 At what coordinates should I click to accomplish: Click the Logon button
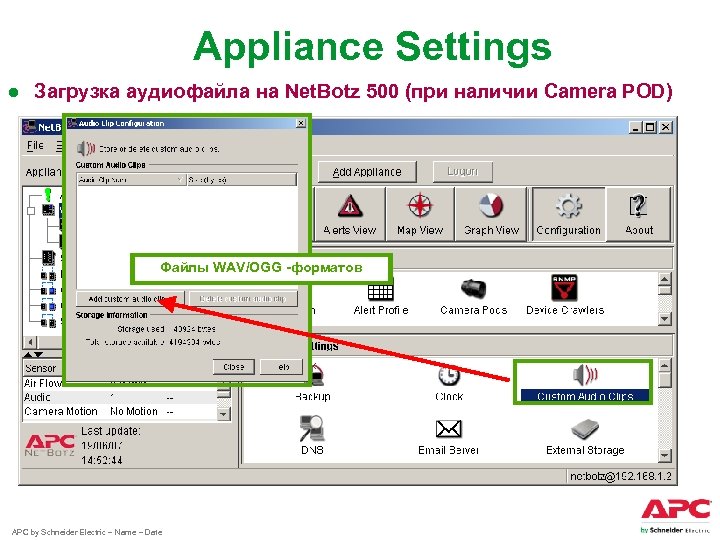point(462,171)
